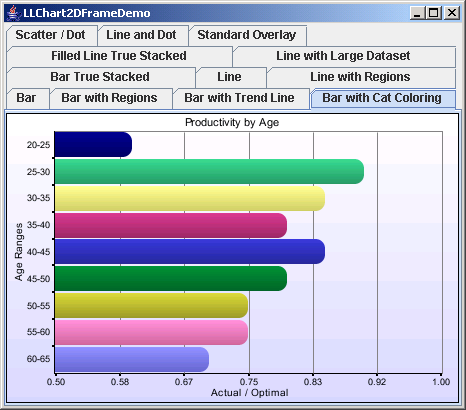This screenshot has height=410, width=466.
Task: Click the 0.67 axis value
Action: coord(184,382)
